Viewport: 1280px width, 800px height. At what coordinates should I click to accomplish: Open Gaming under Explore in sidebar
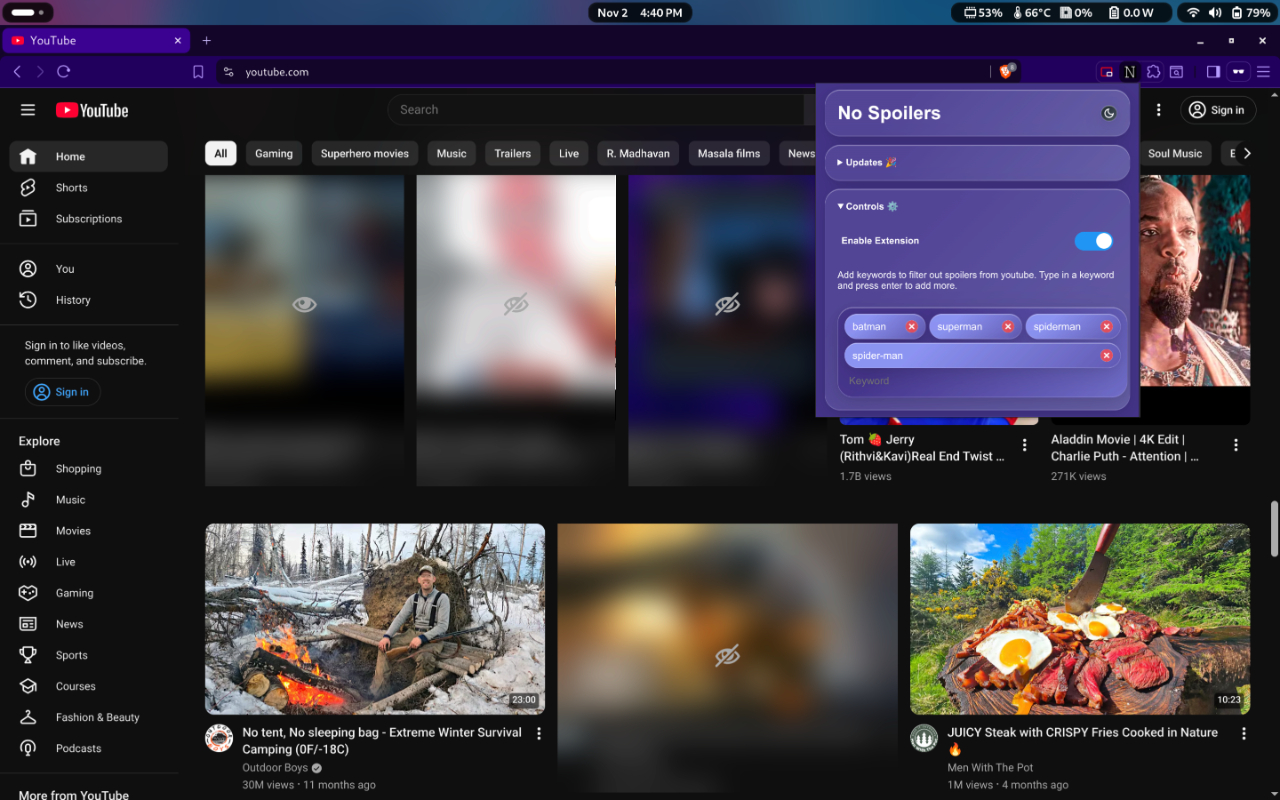point(89,593)
